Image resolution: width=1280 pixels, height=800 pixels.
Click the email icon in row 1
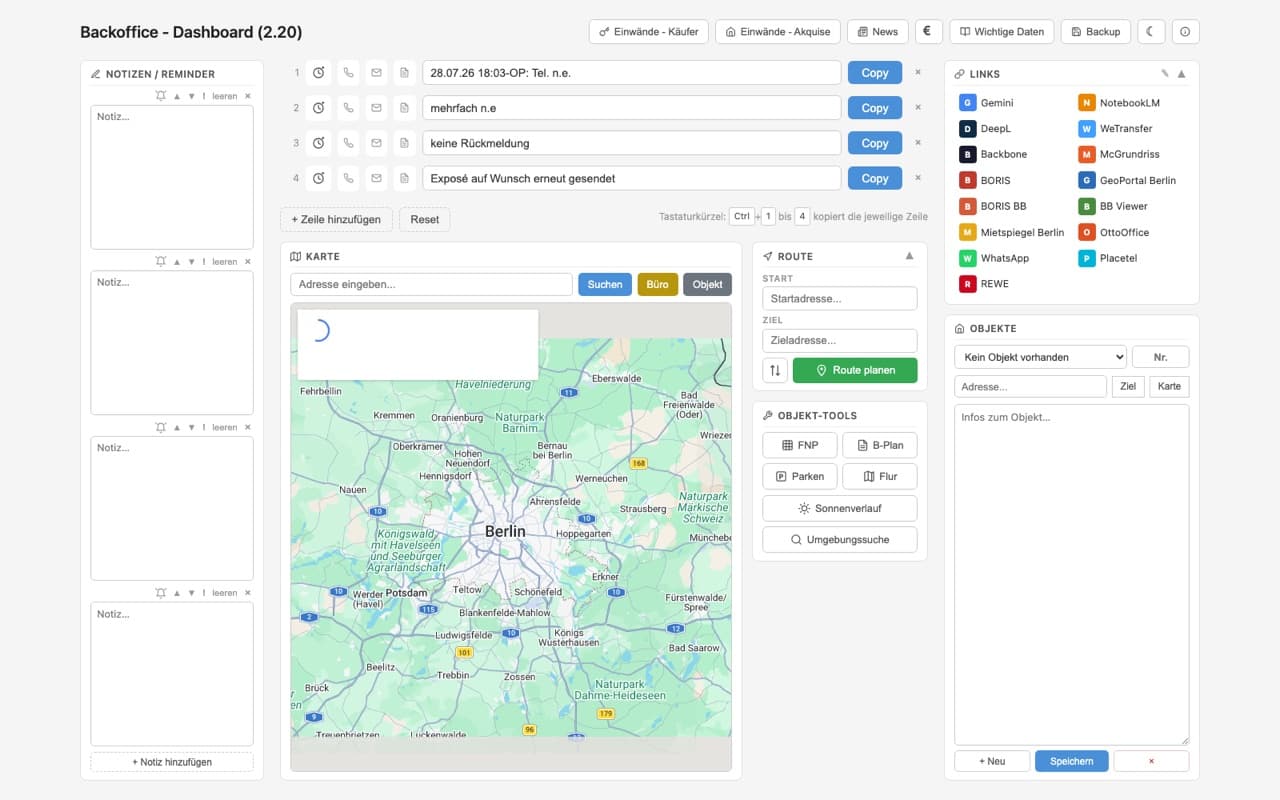click(376, 73)
